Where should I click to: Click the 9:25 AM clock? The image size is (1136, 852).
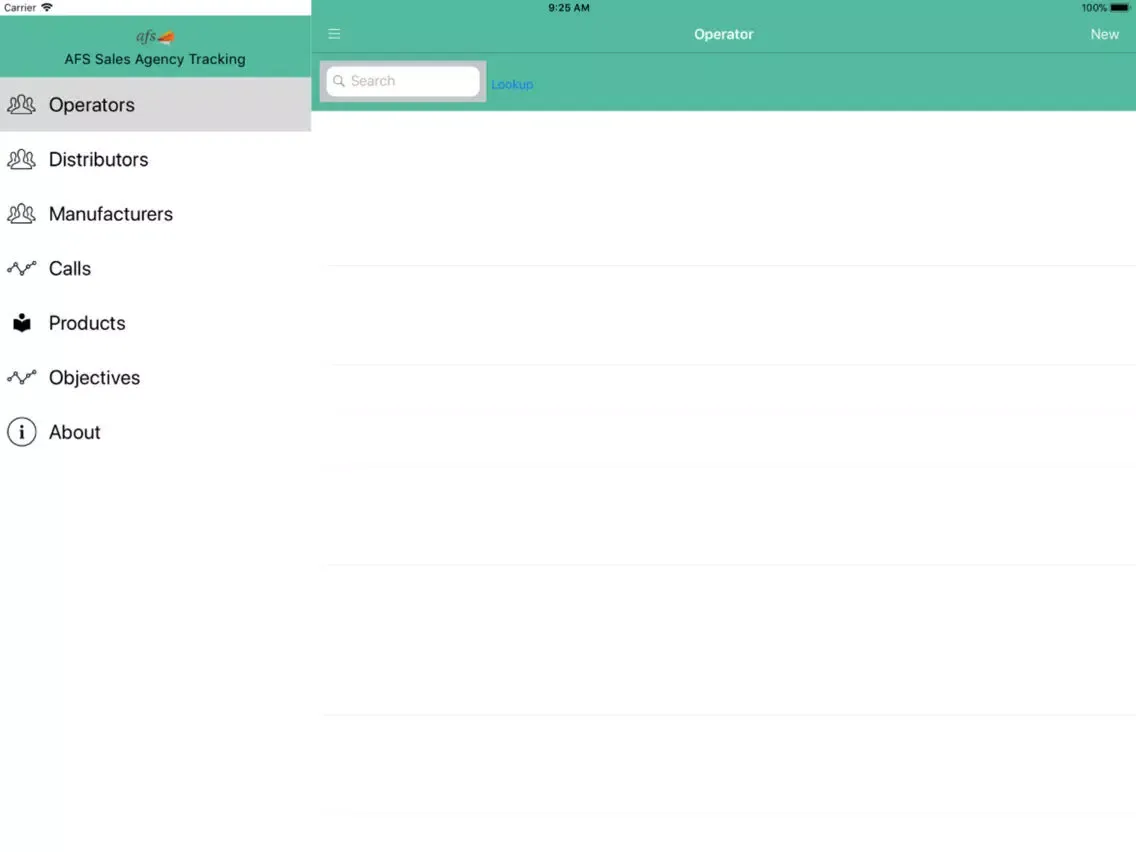569,8
